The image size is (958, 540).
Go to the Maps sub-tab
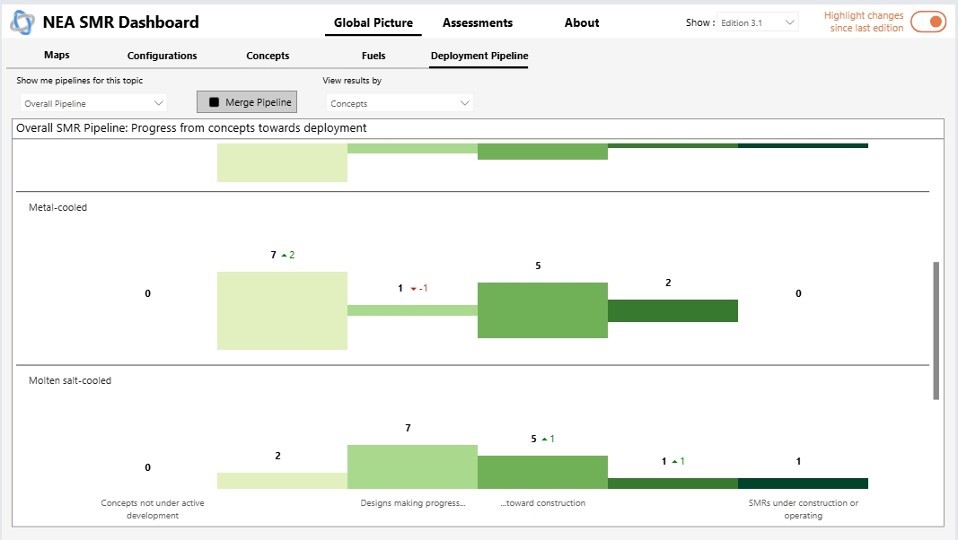point(57,55)
